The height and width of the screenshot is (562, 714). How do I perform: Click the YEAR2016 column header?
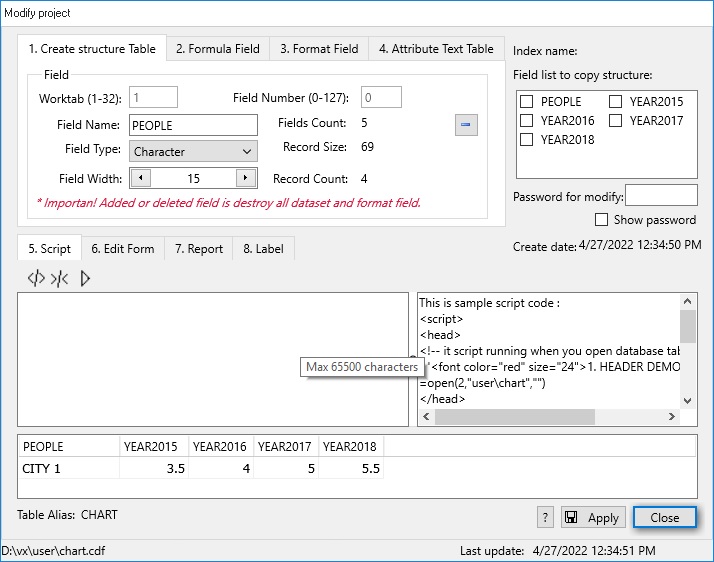tap(221, 446)
